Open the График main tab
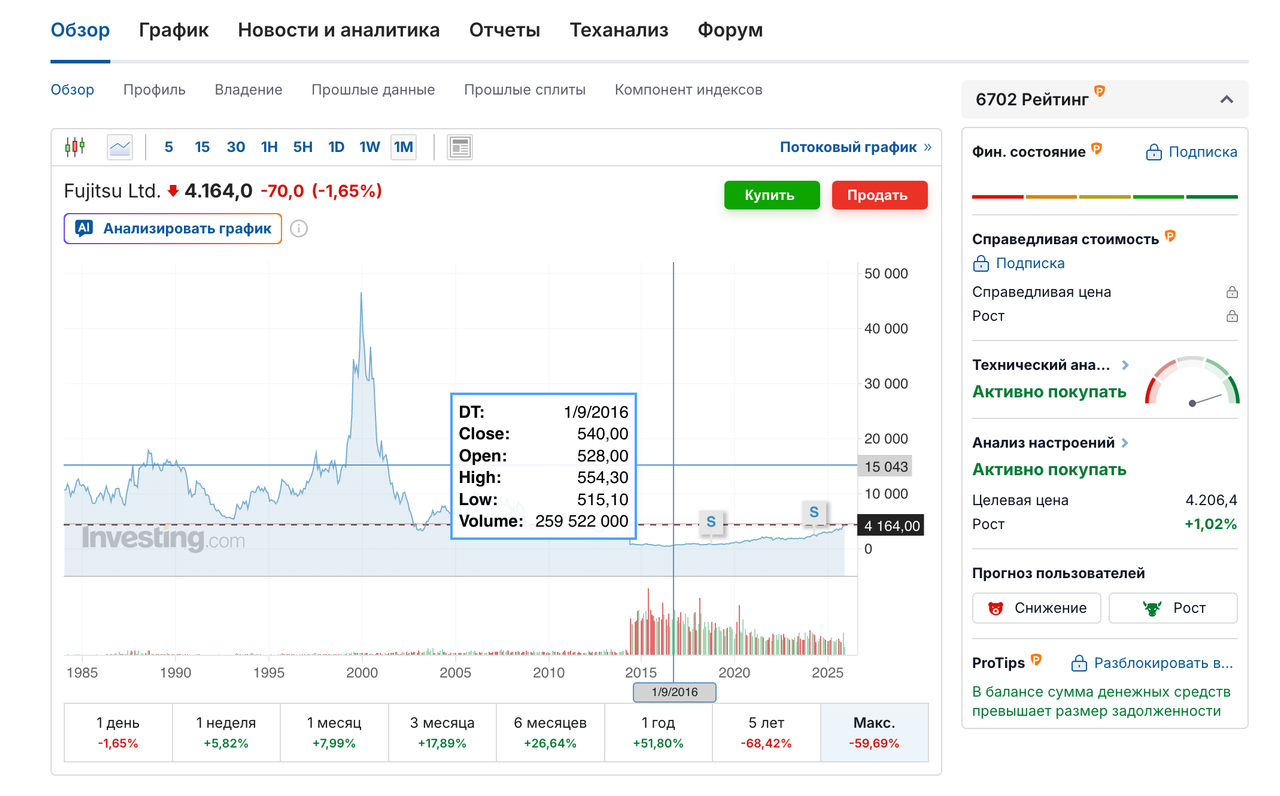 coord(174,30)
